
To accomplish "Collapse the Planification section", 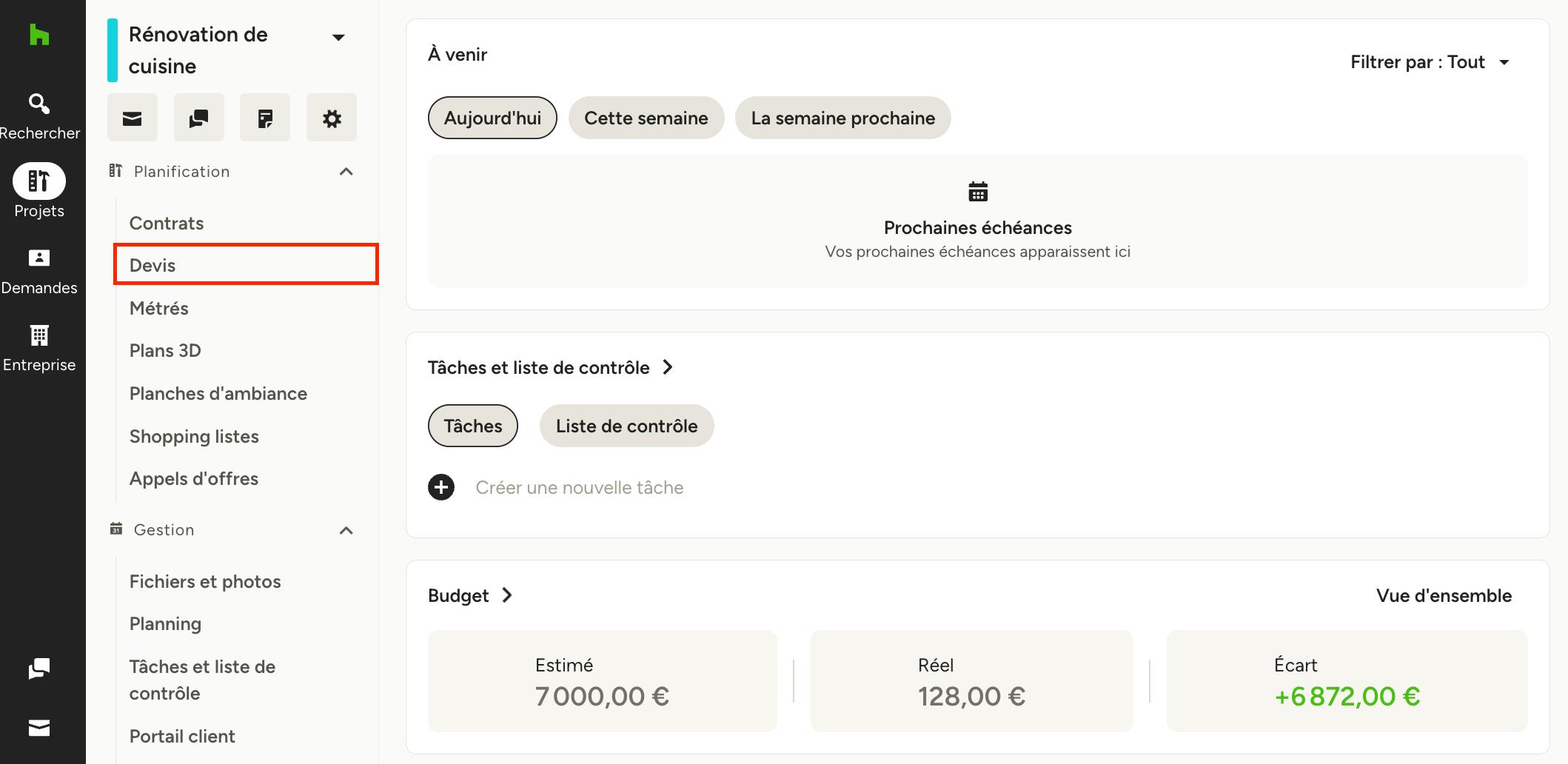I will pyautogui.click(x=346, y=172).
